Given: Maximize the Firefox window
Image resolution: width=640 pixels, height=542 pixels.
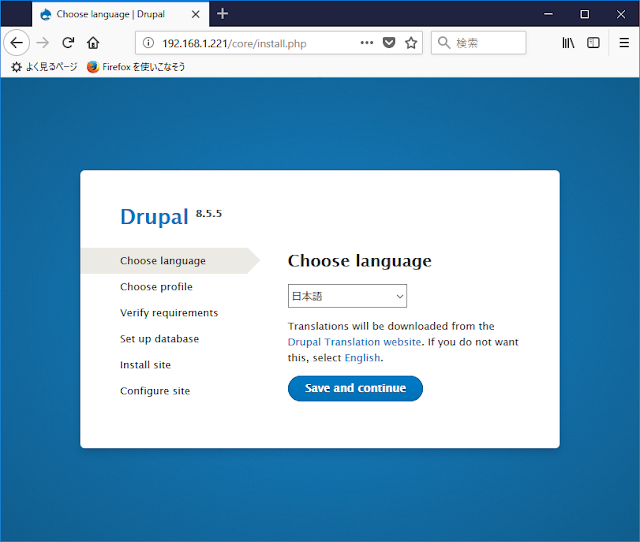Looking at the screenshot, I should point(584,14).
